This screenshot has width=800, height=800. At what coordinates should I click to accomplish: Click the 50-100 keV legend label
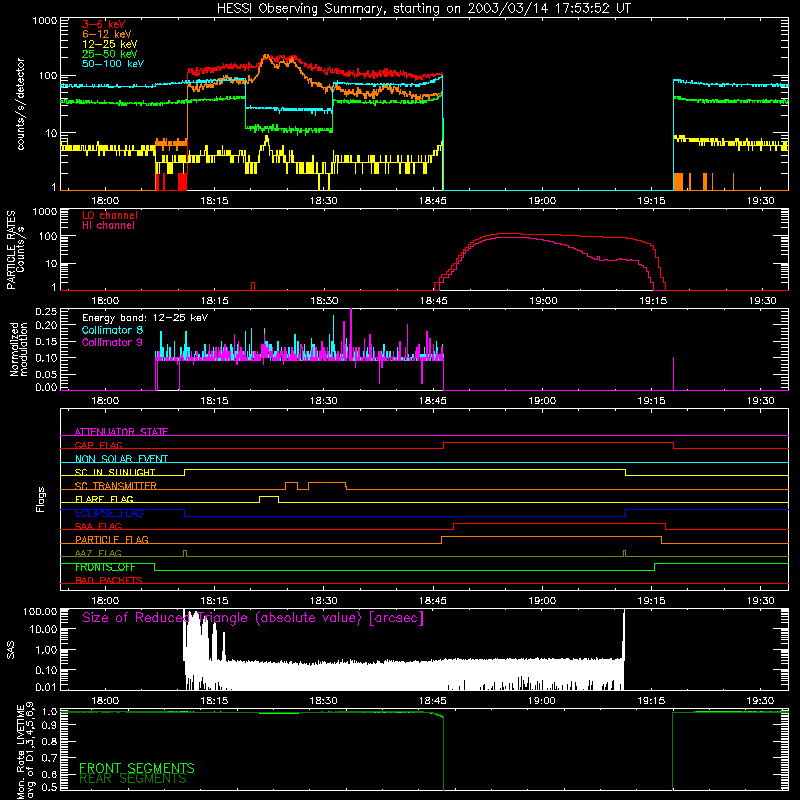pos(113,64)
